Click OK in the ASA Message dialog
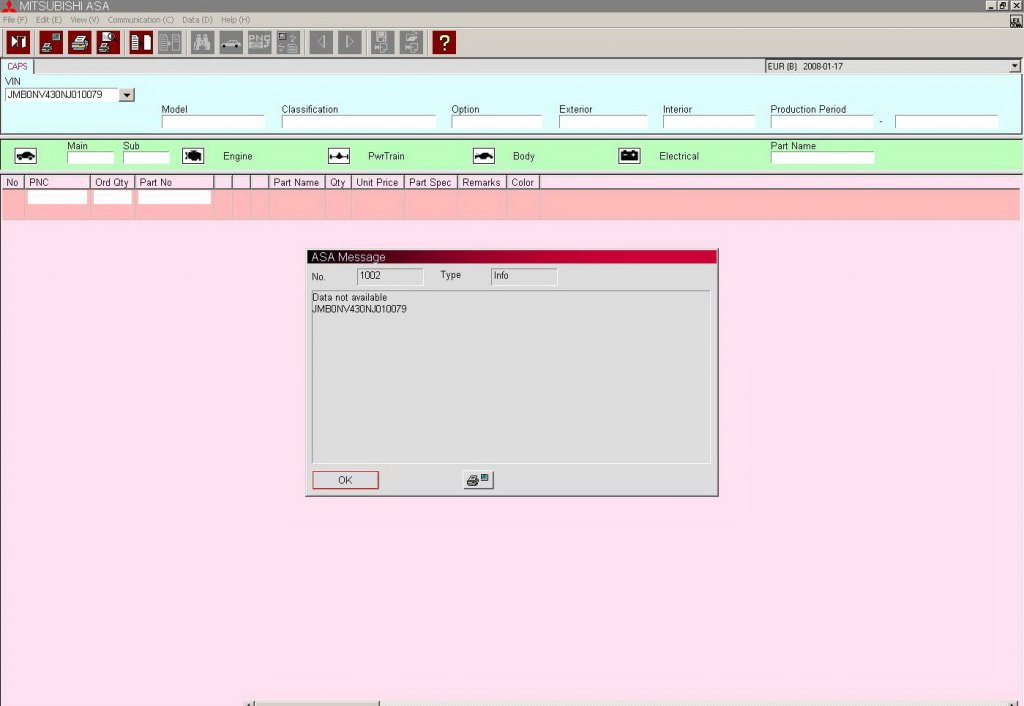 click(x=345, y=480)
